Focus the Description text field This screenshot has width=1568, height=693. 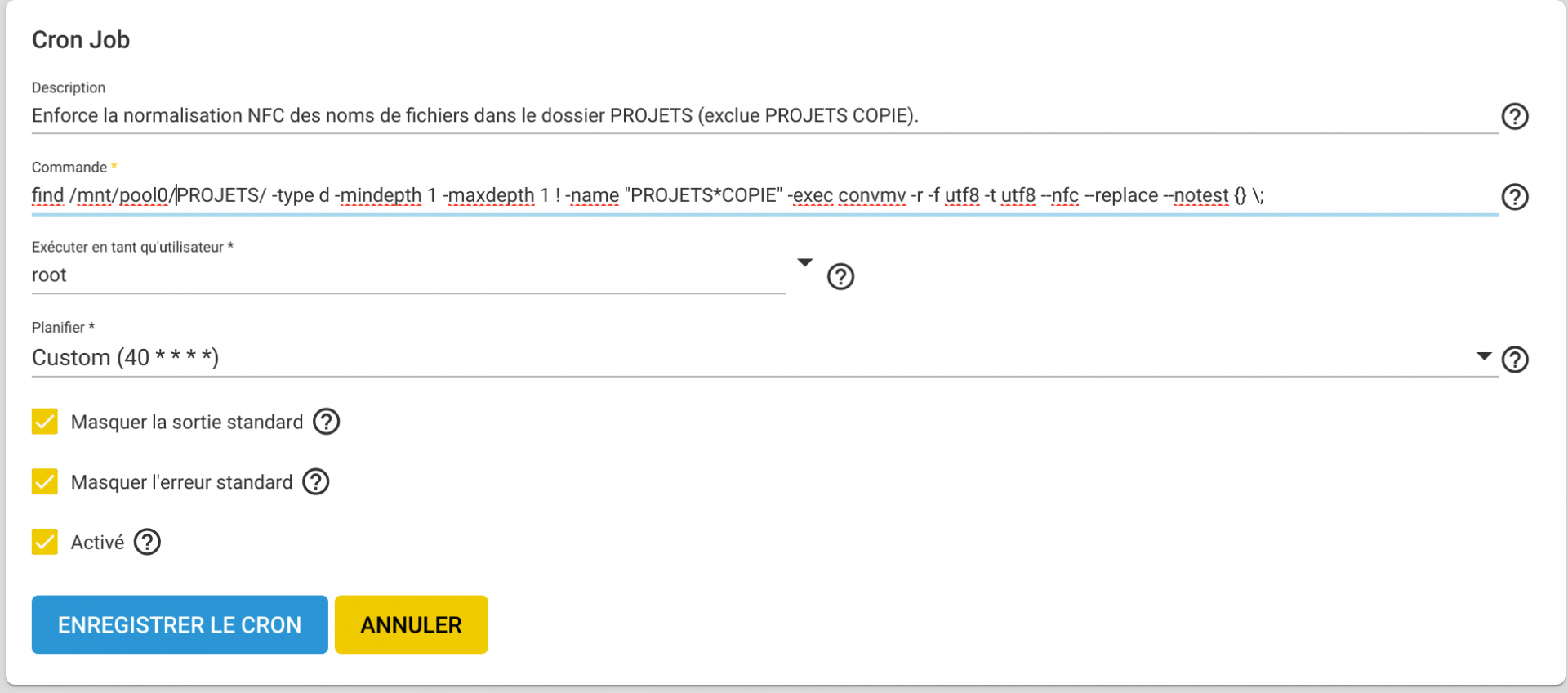click(764, 115)
